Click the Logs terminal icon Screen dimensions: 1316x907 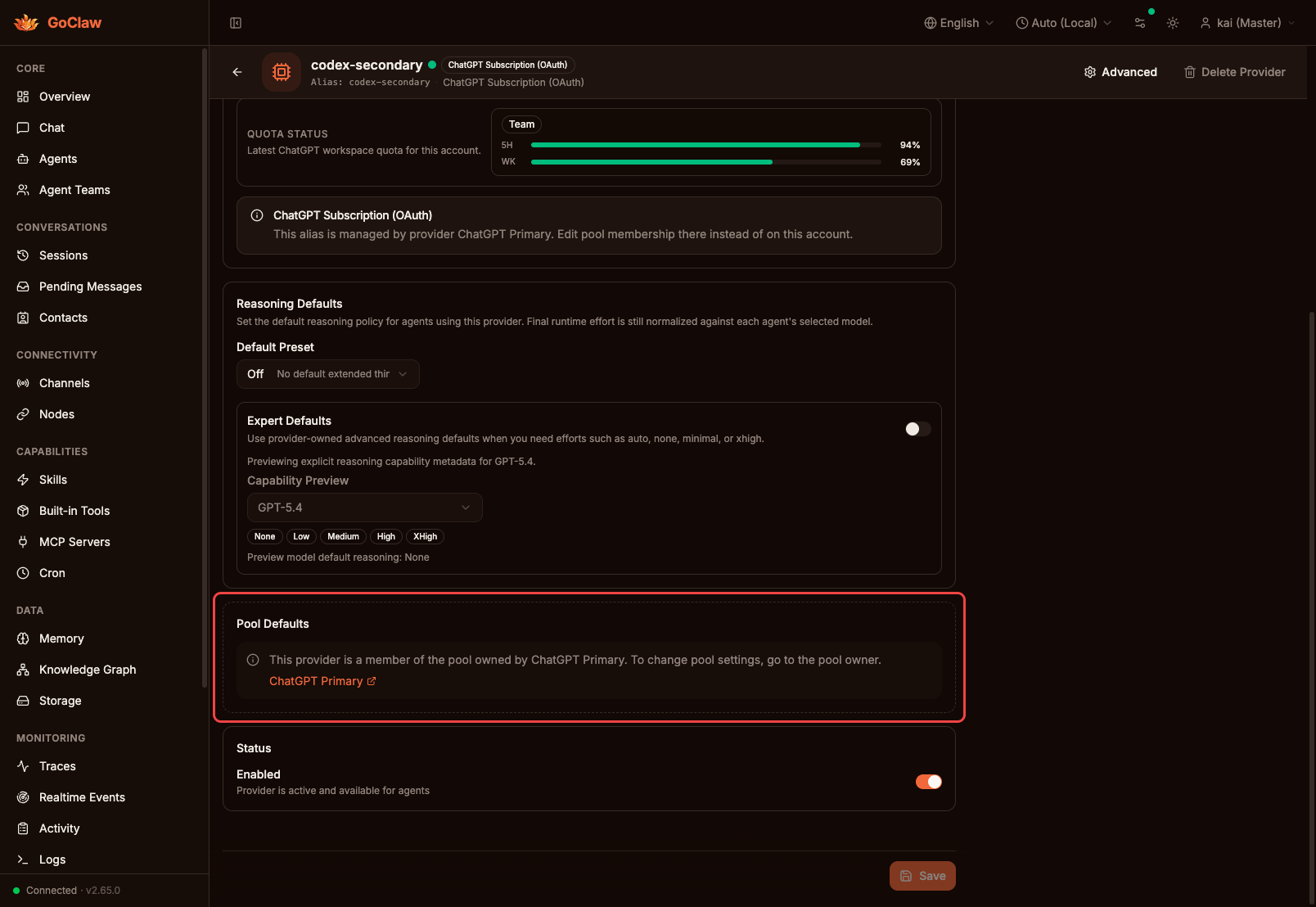(23, 860)
